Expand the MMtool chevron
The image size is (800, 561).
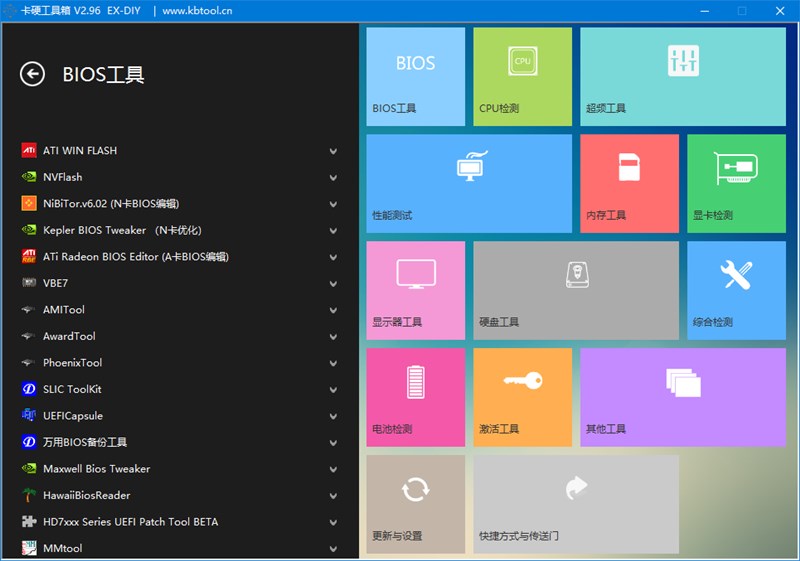tap(333, 549)
